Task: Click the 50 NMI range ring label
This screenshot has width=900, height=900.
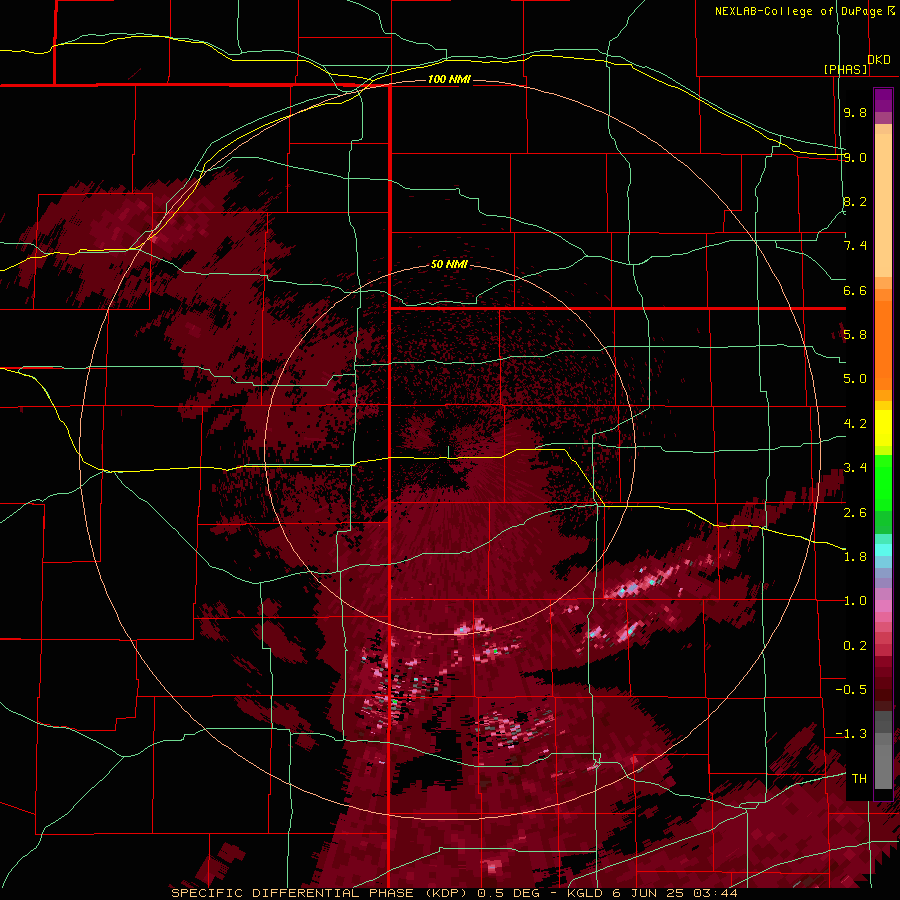Action: [449, 264]
